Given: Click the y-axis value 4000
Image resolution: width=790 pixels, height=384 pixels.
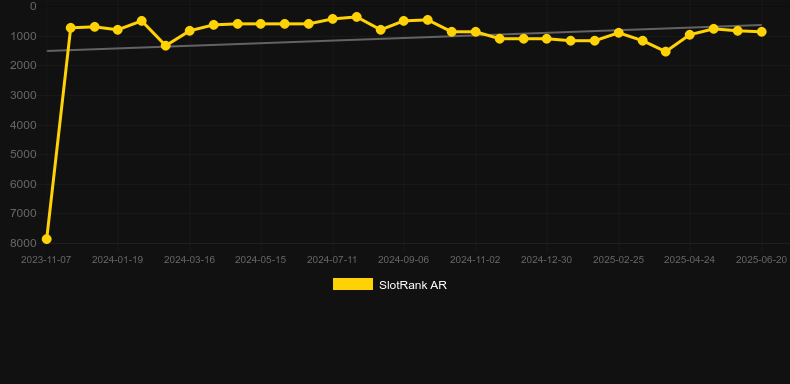Looking at the screenshot, I should pyautogui.click(x=24, y=125).
